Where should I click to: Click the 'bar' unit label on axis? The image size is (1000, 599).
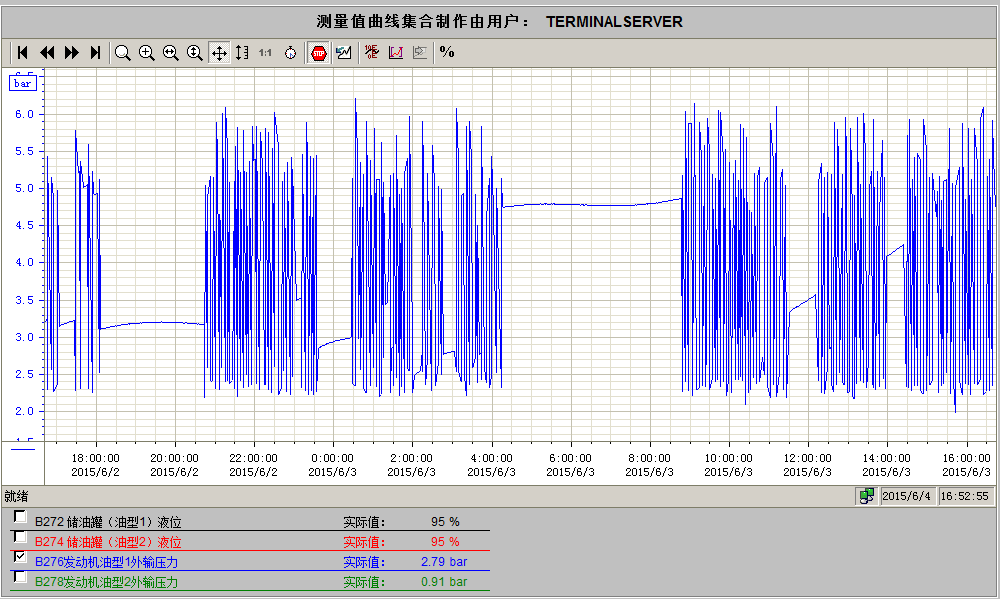(x=23, y=83)
